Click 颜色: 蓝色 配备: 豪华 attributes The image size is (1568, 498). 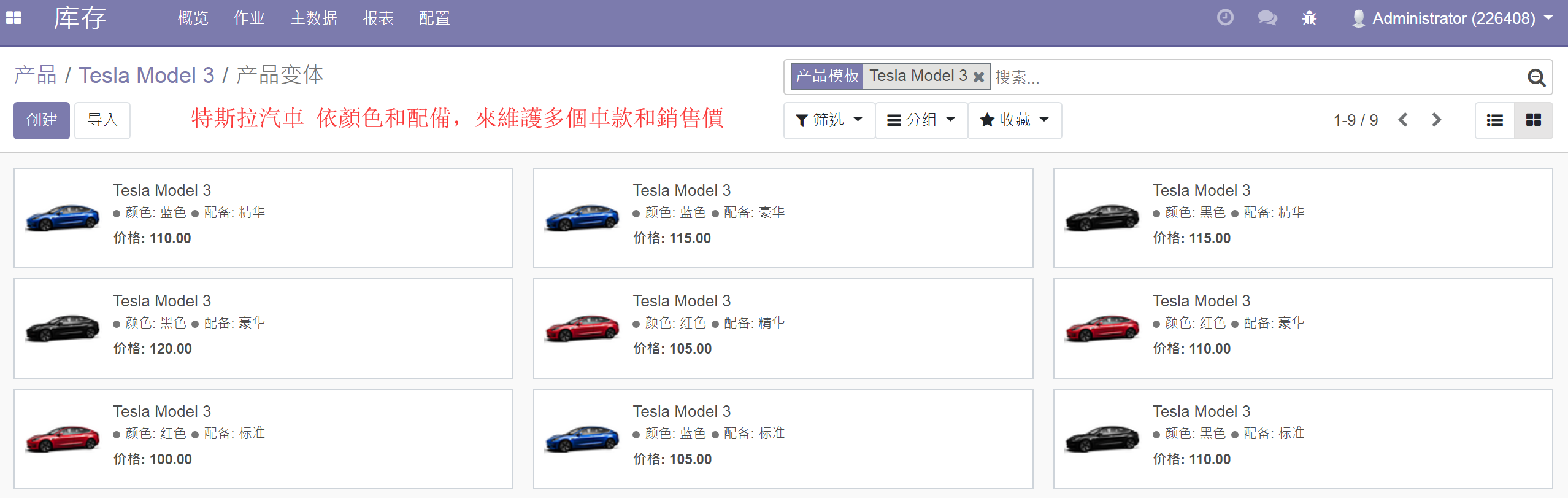pyautogui.click(x=709, y=212)
